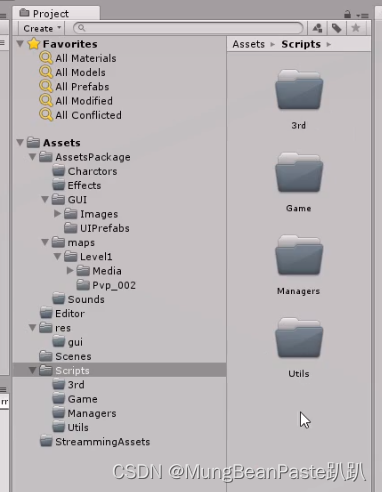Screen dimensions: 382x492
Task: Collapse the Assets root folder
Action: coord(20,142)
